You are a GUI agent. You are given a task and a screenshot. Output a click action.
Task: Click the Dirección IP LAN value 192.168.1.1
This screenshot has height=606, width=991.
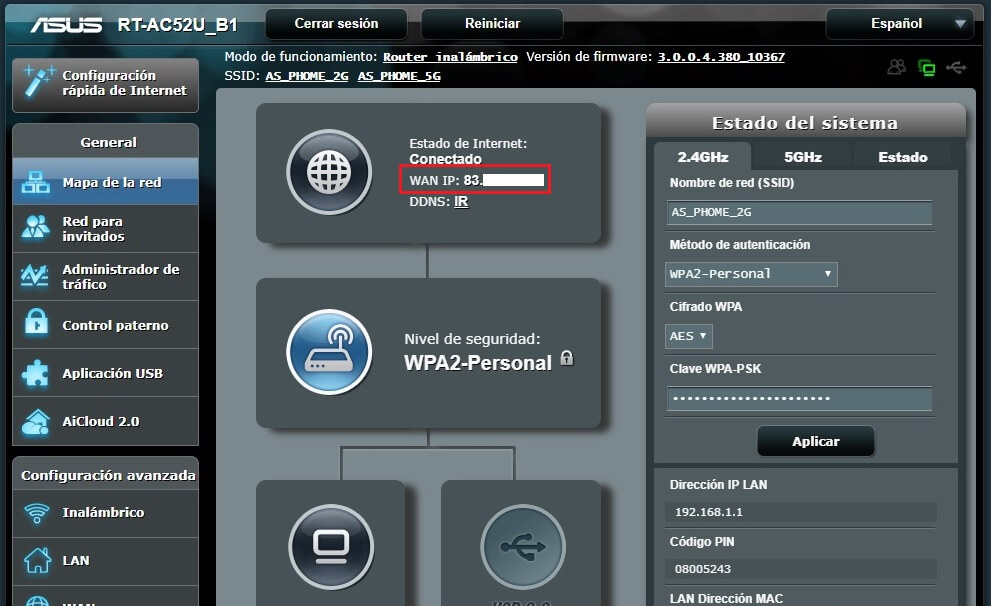708,512
